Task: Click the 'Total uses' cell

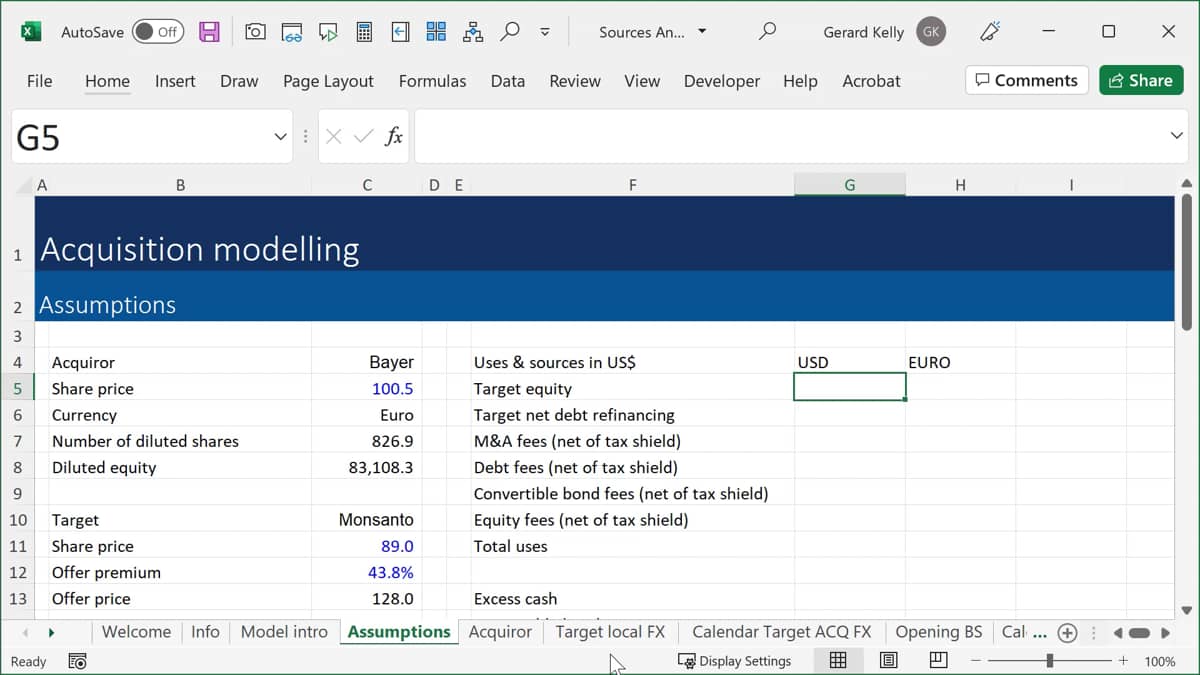Action: point(632,546)
